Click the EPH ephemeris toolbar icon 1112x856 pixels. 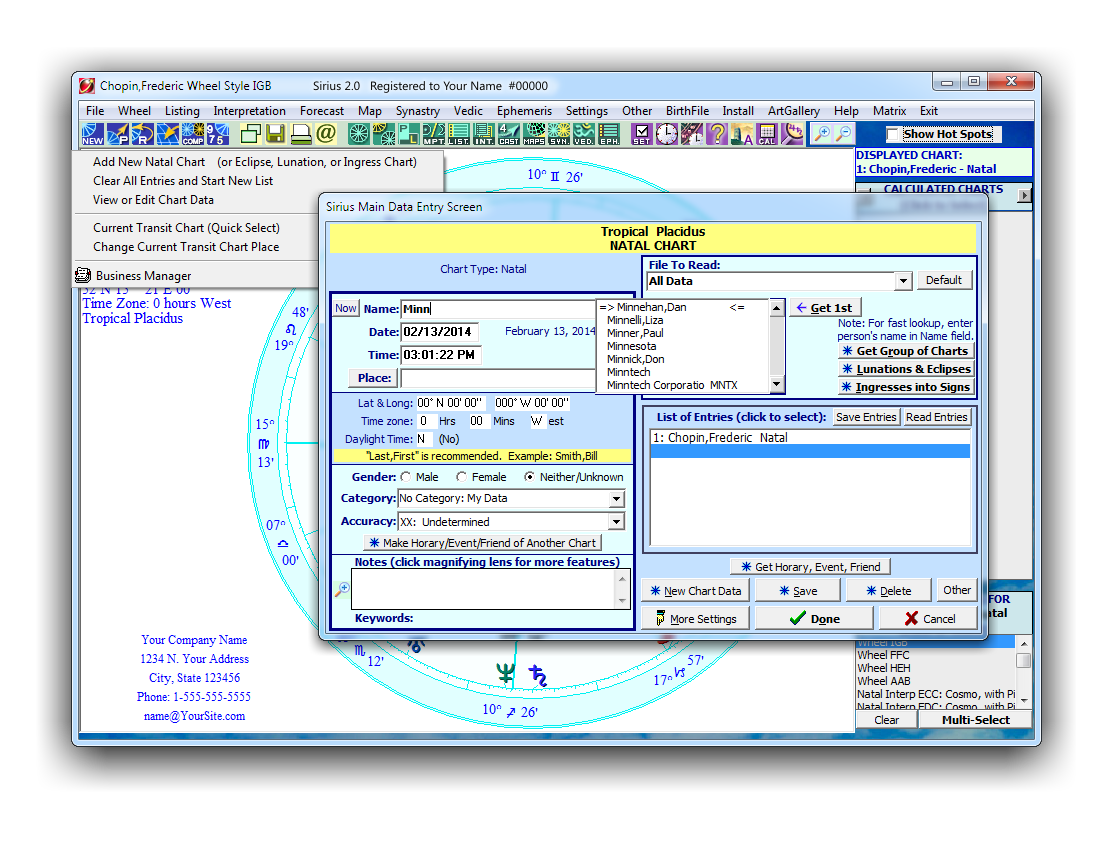(609, 134)
